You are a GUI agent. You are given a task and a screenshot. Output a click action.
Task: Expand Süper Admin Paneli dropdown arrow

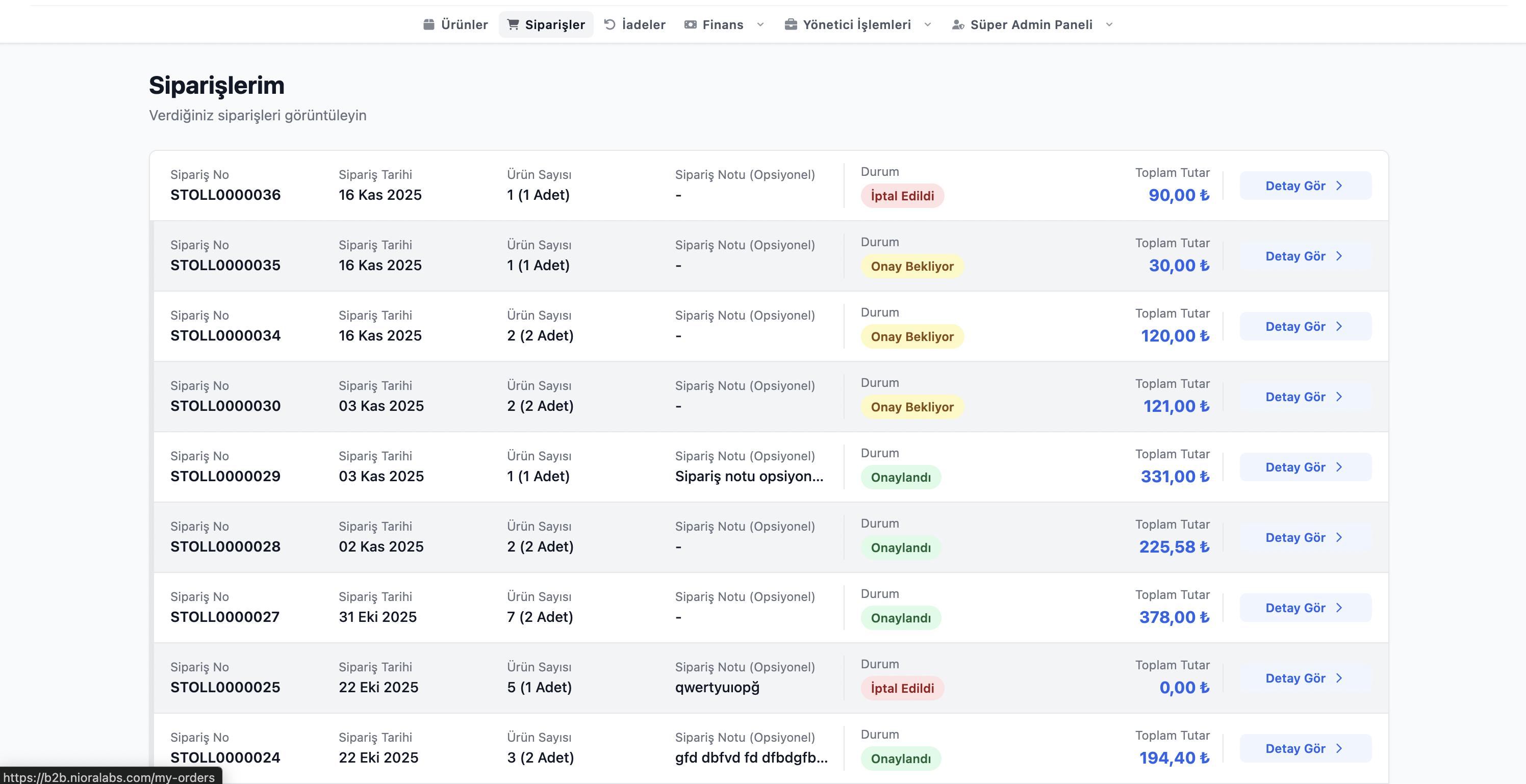pos(1109,24)
